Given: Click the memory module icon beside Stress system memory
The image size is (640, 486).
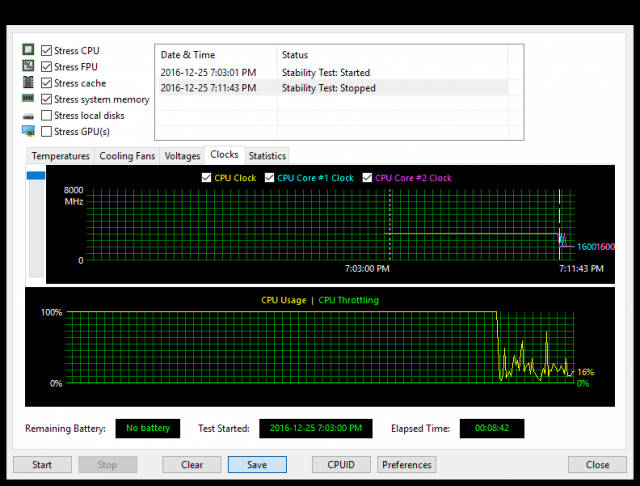Looking at the screenshot, I should 29,99.
